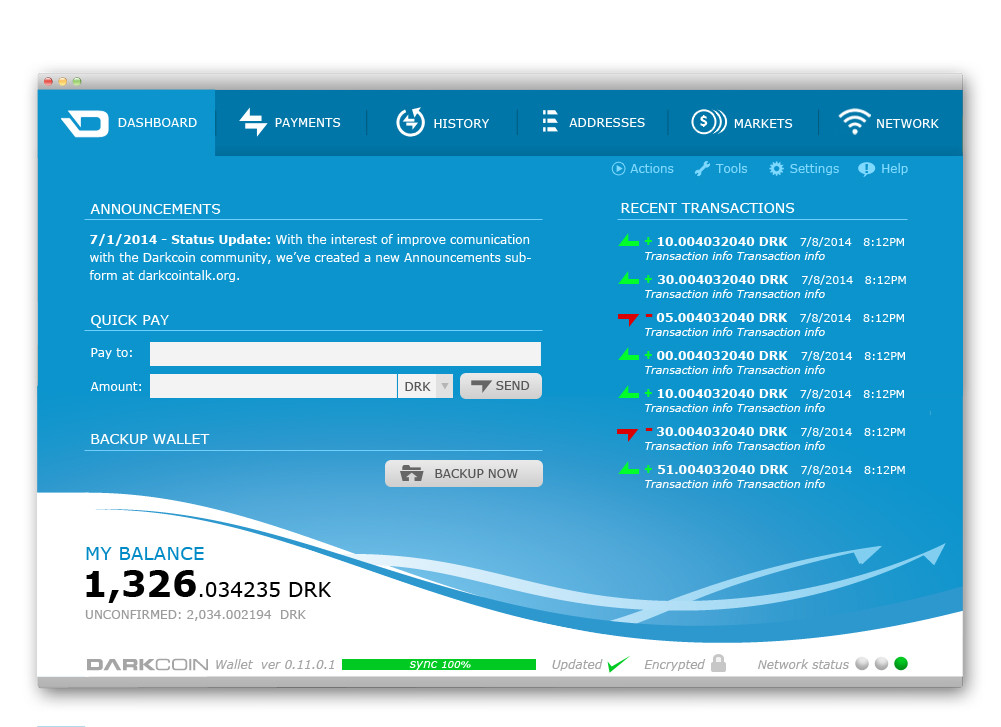Screen dimensions: 1001x727
Task: Open the Dashboard tab
Action: click(126, 123)
